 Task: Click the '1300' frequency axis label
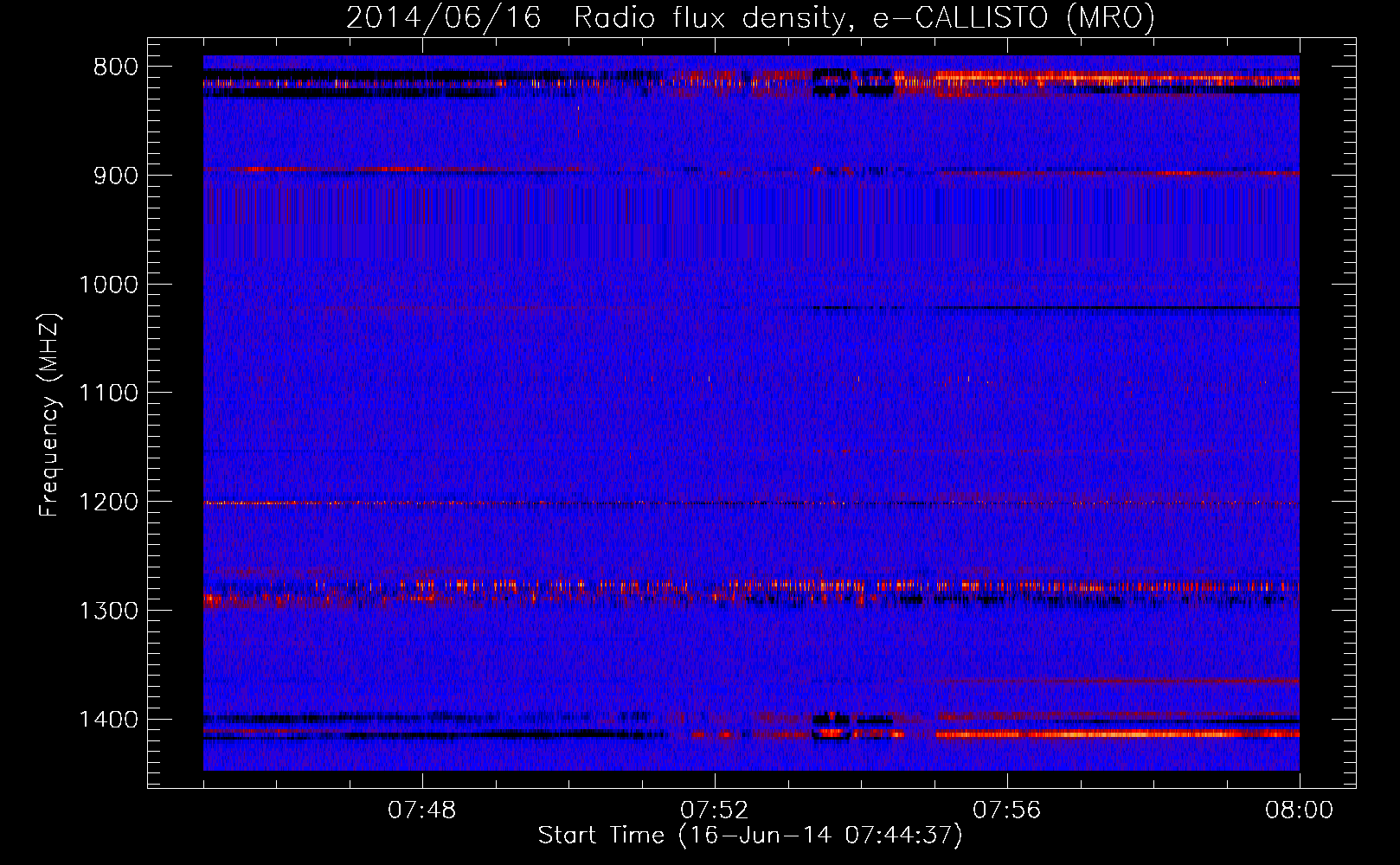pos(108,611)
